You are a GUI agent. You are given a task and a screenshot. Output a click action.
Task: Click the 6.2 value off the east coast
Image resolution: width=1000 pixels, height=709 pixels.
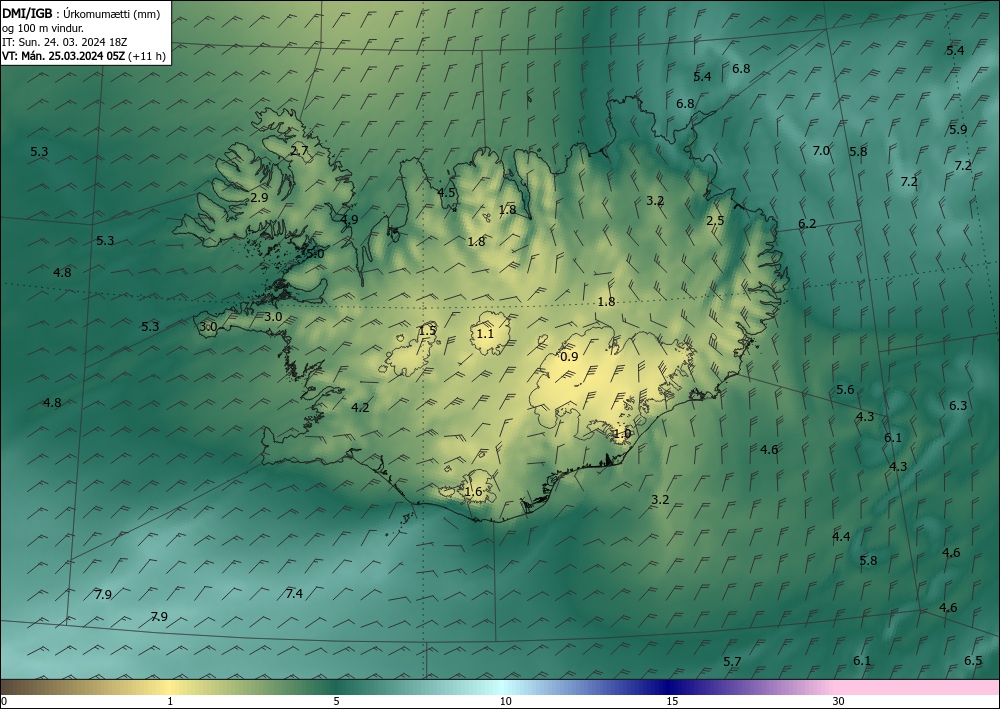pos(807,224)
